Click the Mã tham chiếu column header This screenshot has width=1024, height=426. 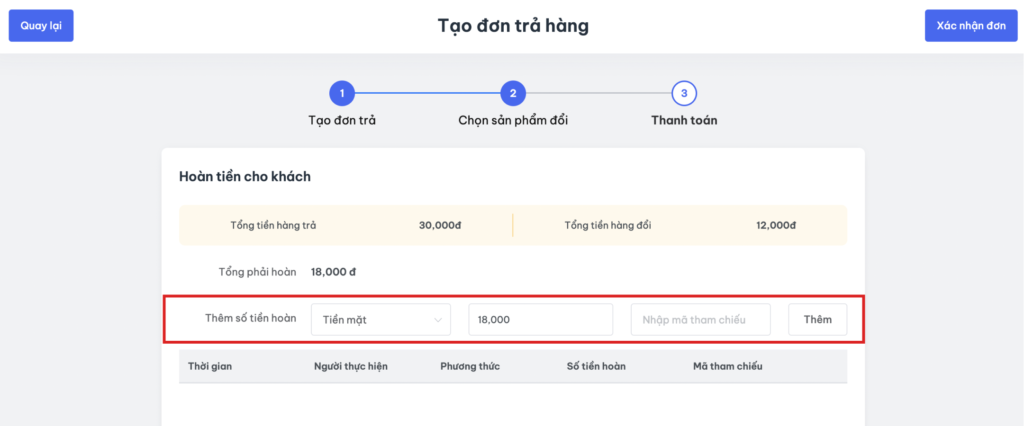[x=728, y=366]
